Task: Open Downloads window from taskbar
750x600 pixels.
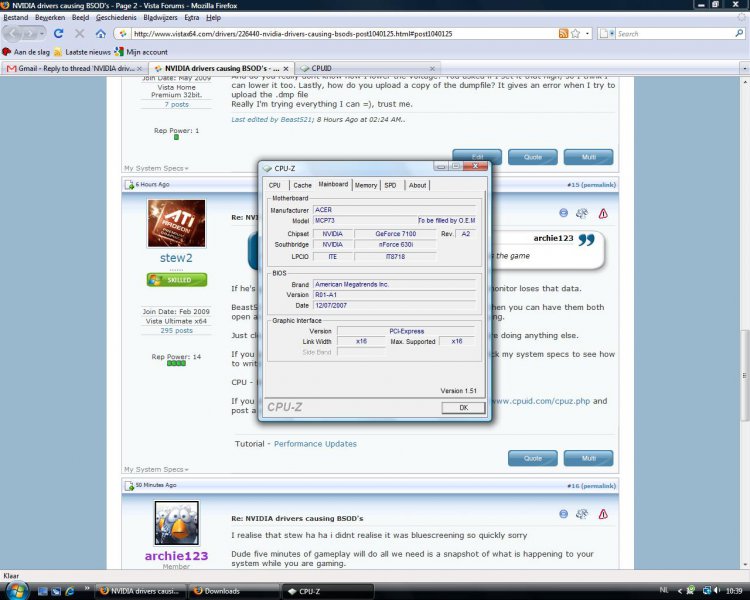Action: pos(234,591)
